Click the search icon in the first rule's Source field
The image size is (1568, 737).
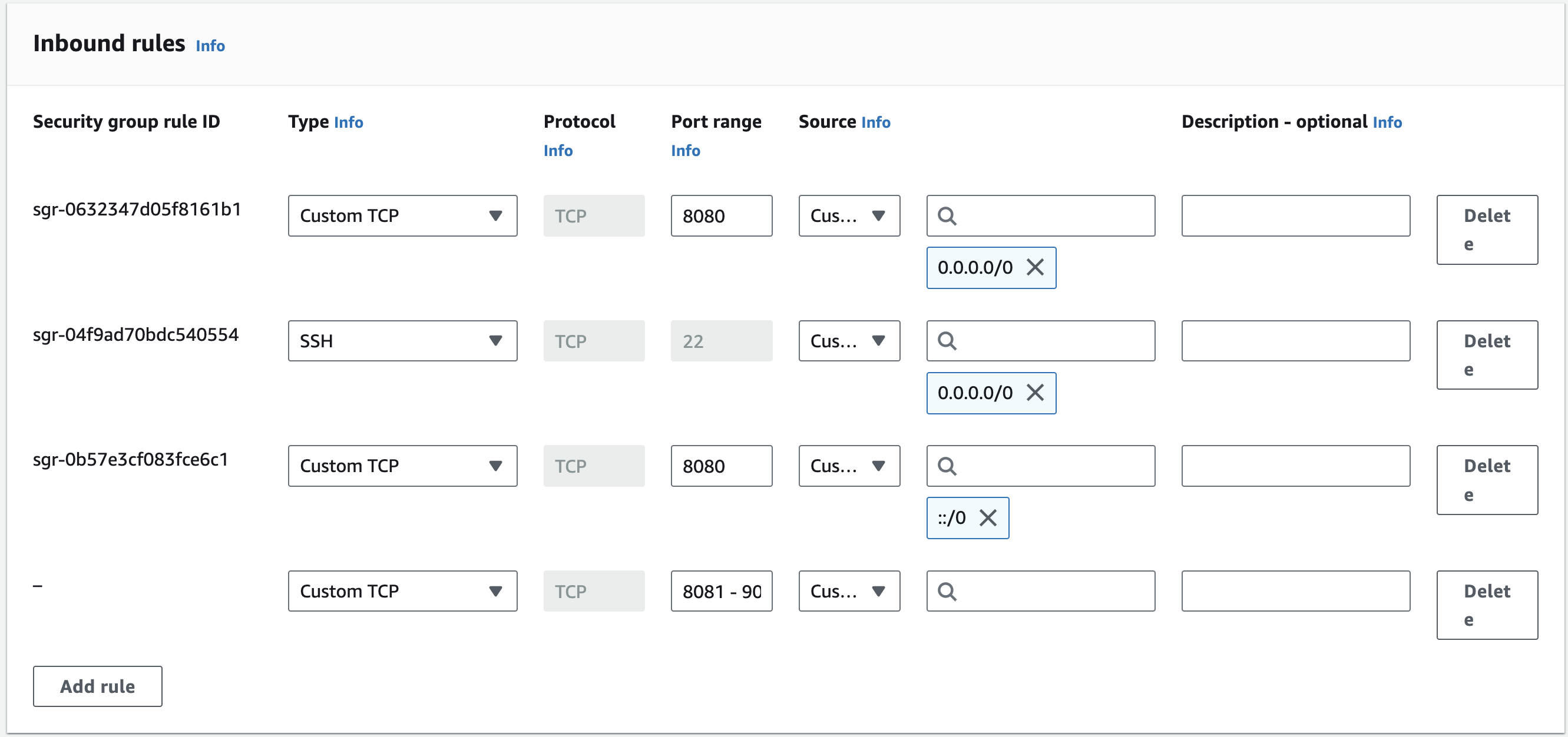pyautogui.click(x=948, y=215)
